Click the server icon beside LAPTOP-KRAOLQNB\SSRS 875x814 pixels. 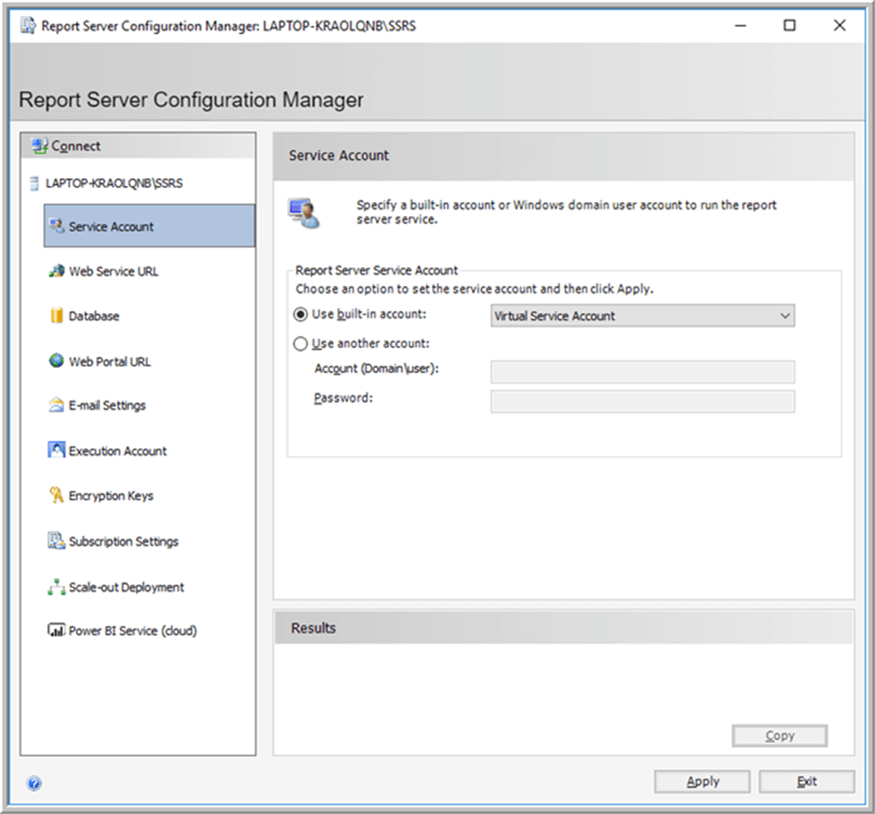coord(34,183)
